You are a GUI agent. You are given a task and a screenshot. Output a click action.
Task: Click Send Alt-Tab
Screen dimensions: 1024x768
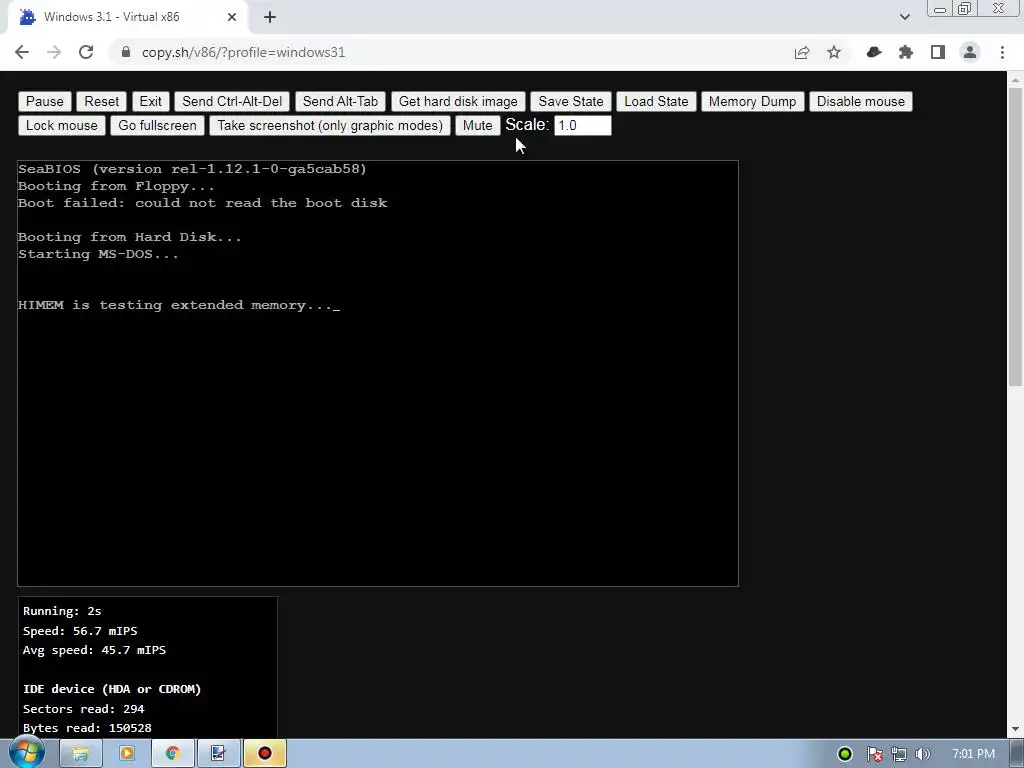[x=340, y=101]
